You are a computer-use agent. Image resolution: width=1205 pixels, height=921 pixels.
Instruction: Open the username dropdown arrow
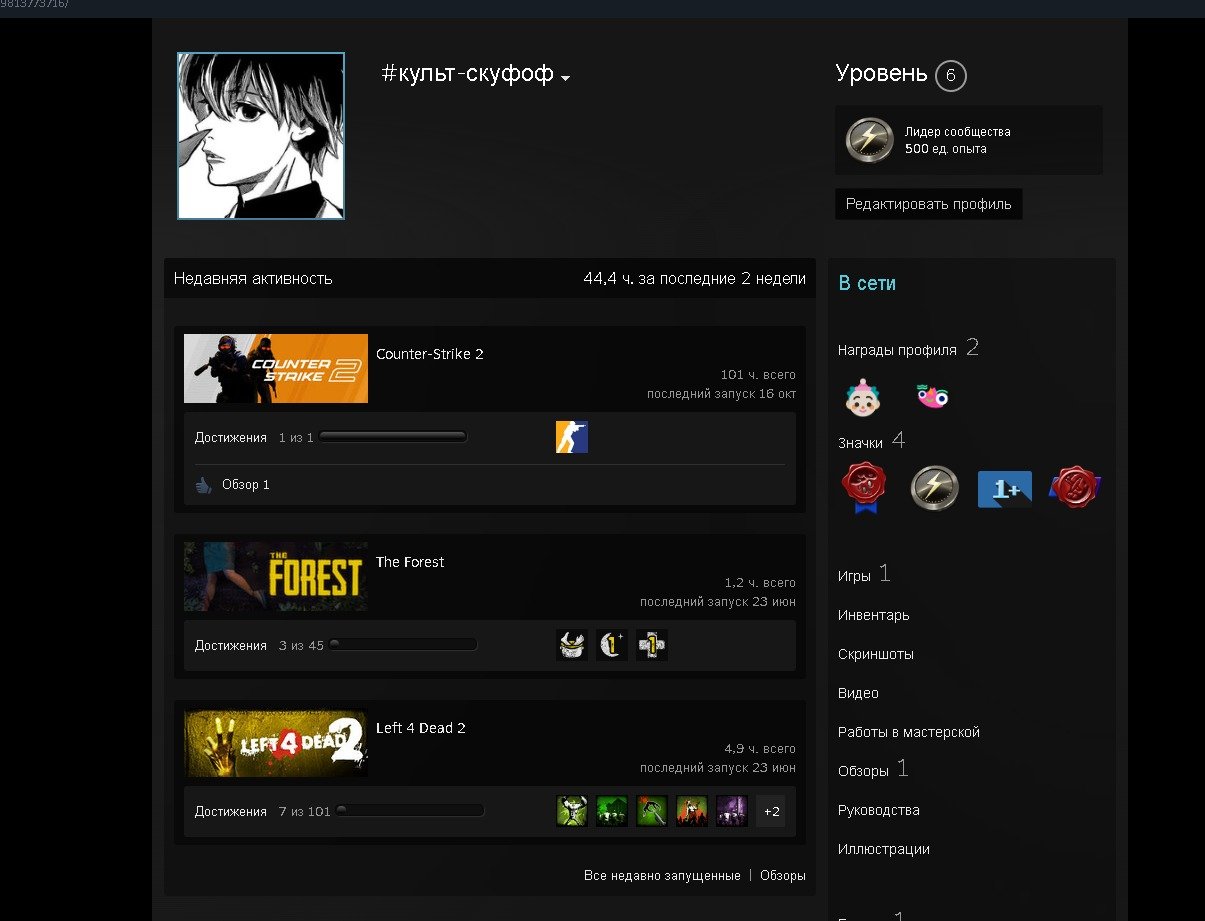point(565,78)
